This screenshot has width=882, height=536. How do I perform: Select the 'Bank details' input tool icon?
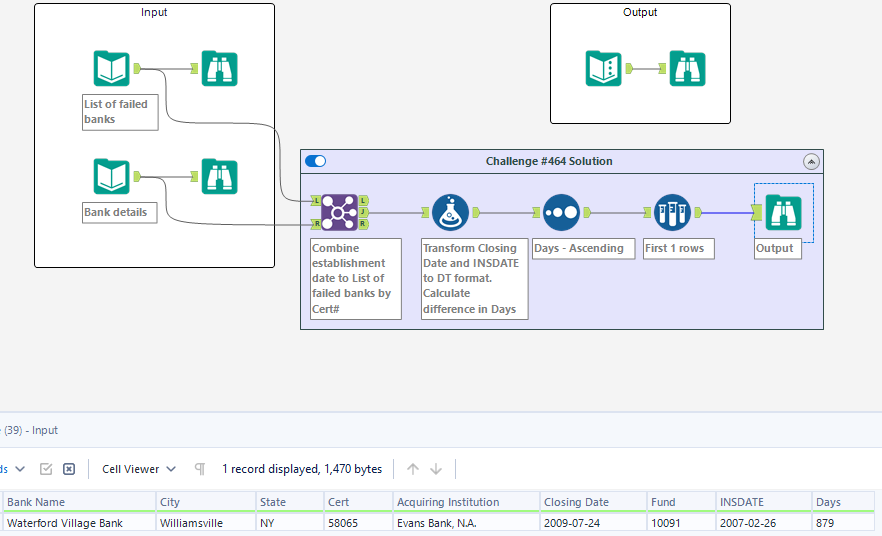pyautogui.click(x=111, y=177)
